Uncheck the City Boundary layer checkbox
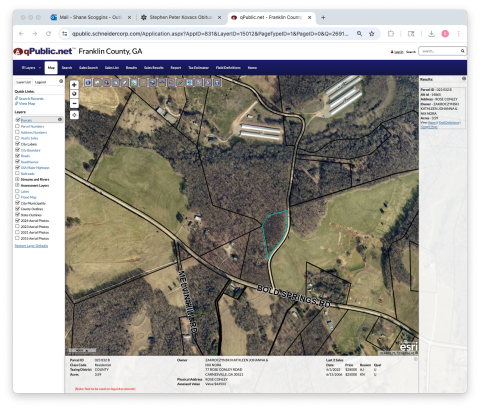Screen dimensions: 480x409 tap(18, 150)
